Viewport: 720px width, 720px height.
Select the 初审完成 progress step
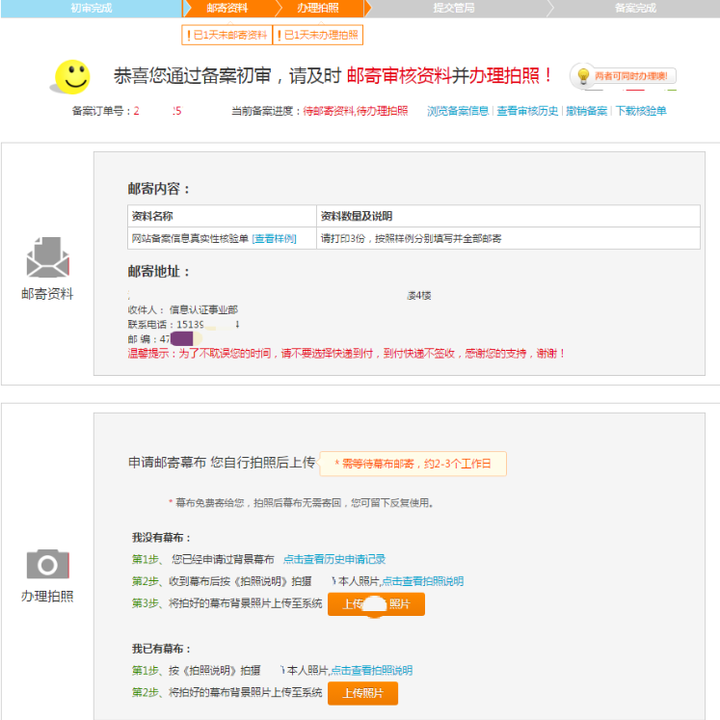pyautogui.click(x=91, y=8)
